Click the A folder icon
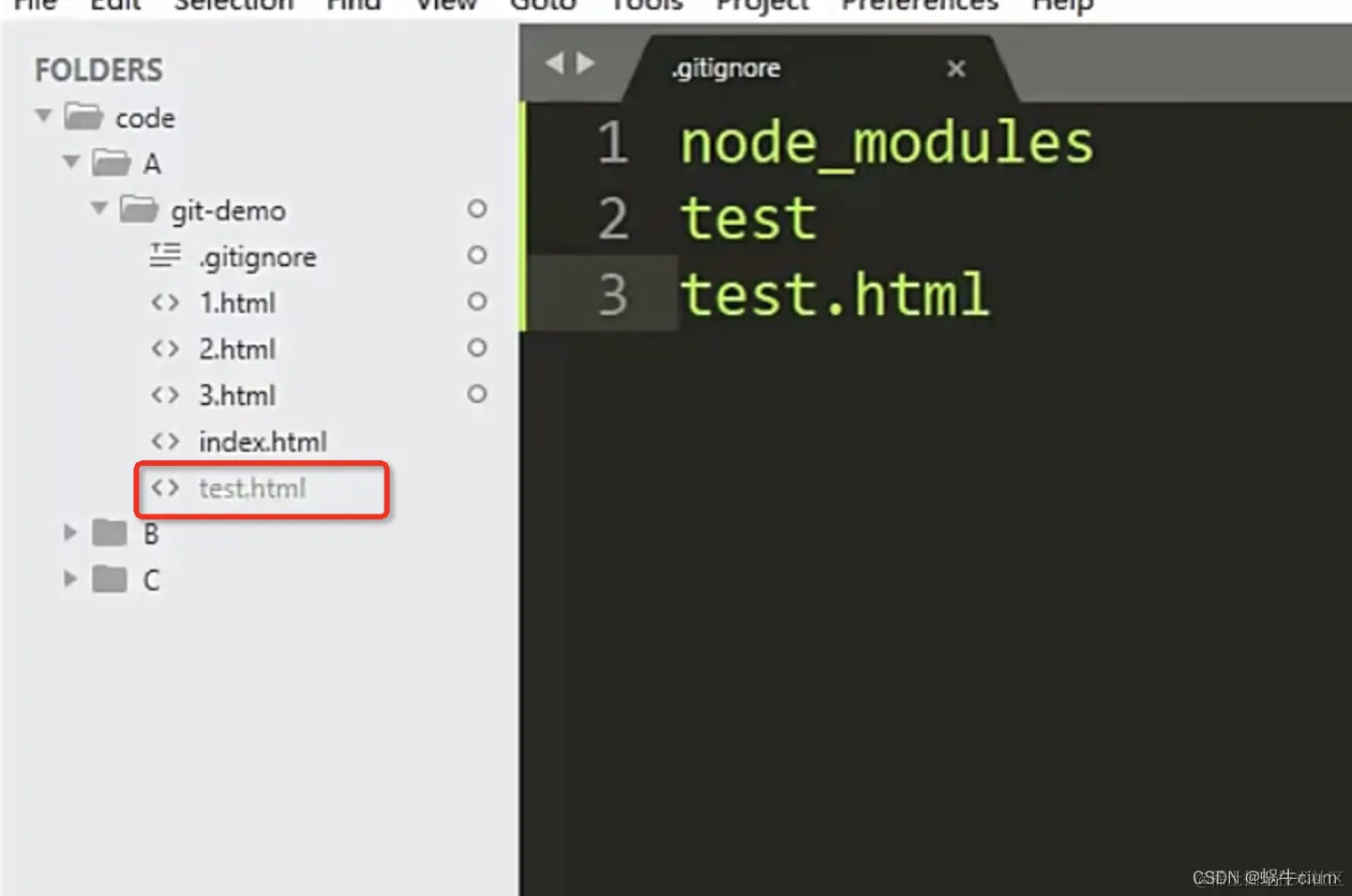Viewport: 1352px width, 896px height. click(x=112, y=163)
